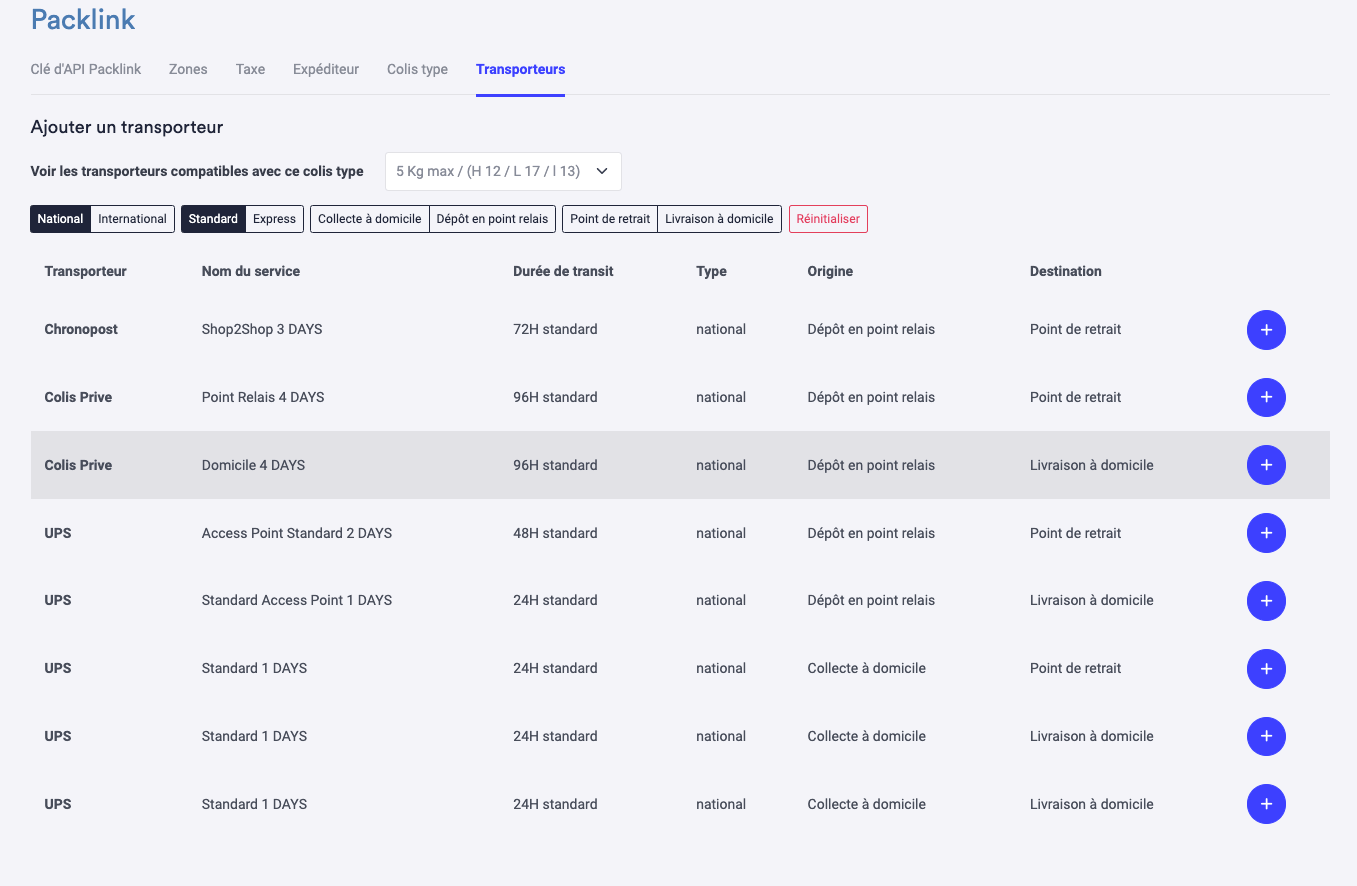Screen dimensions: 1357x886
Task: Add Colis Prive Domicile 4 DAYS service
Action: click(1266, 465)
